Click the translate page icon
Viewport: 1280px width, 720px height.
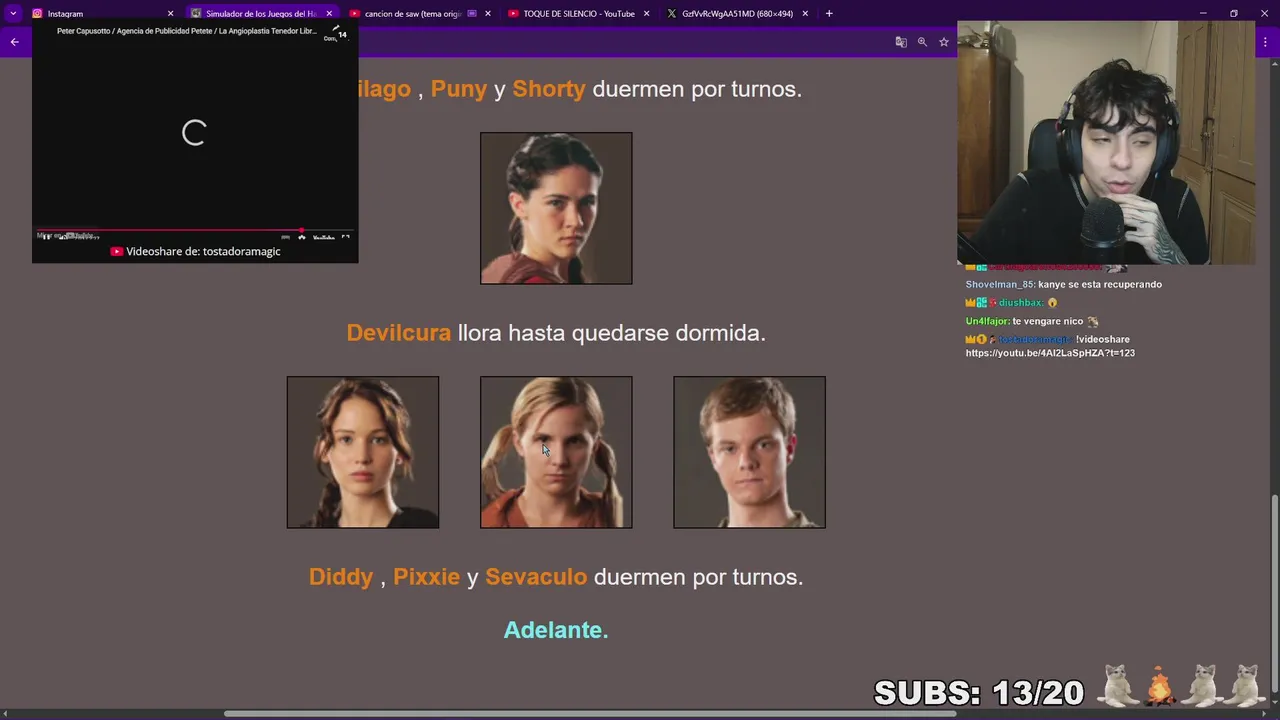(x=901, y=42)
